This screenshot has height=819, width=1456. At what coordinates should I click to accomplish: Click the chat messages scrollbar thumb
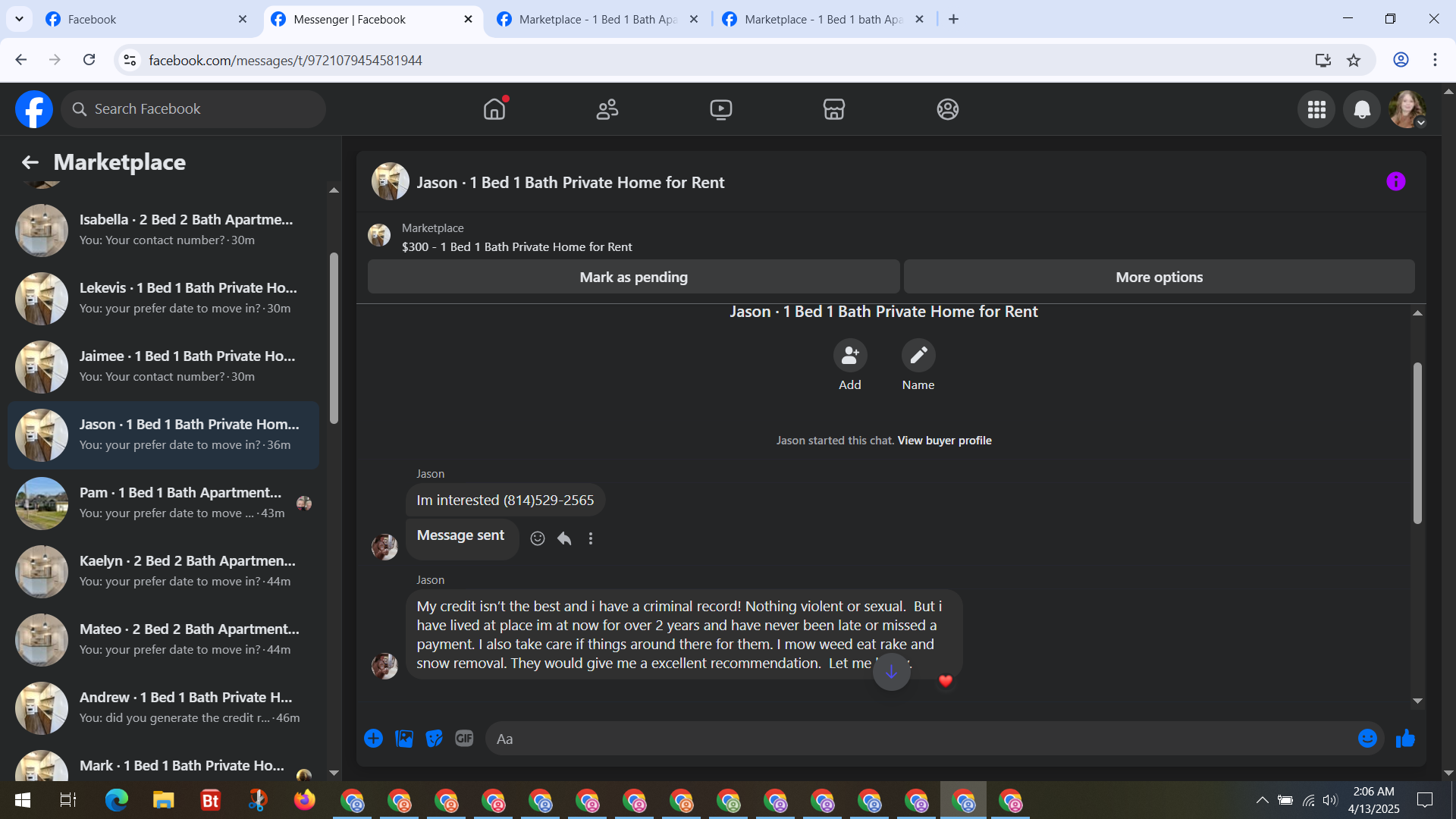tap(1417, 443)
